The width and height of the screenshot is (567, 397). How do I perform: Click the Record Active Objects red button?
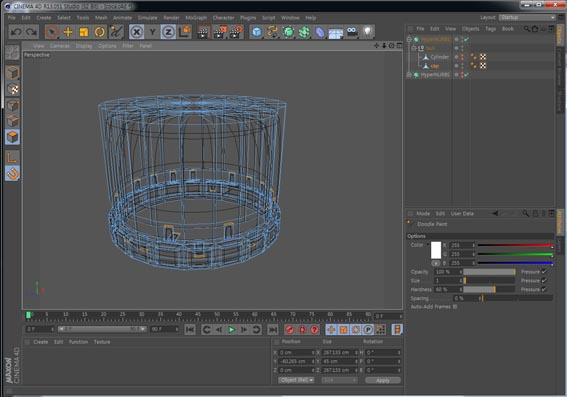(289, 329)
